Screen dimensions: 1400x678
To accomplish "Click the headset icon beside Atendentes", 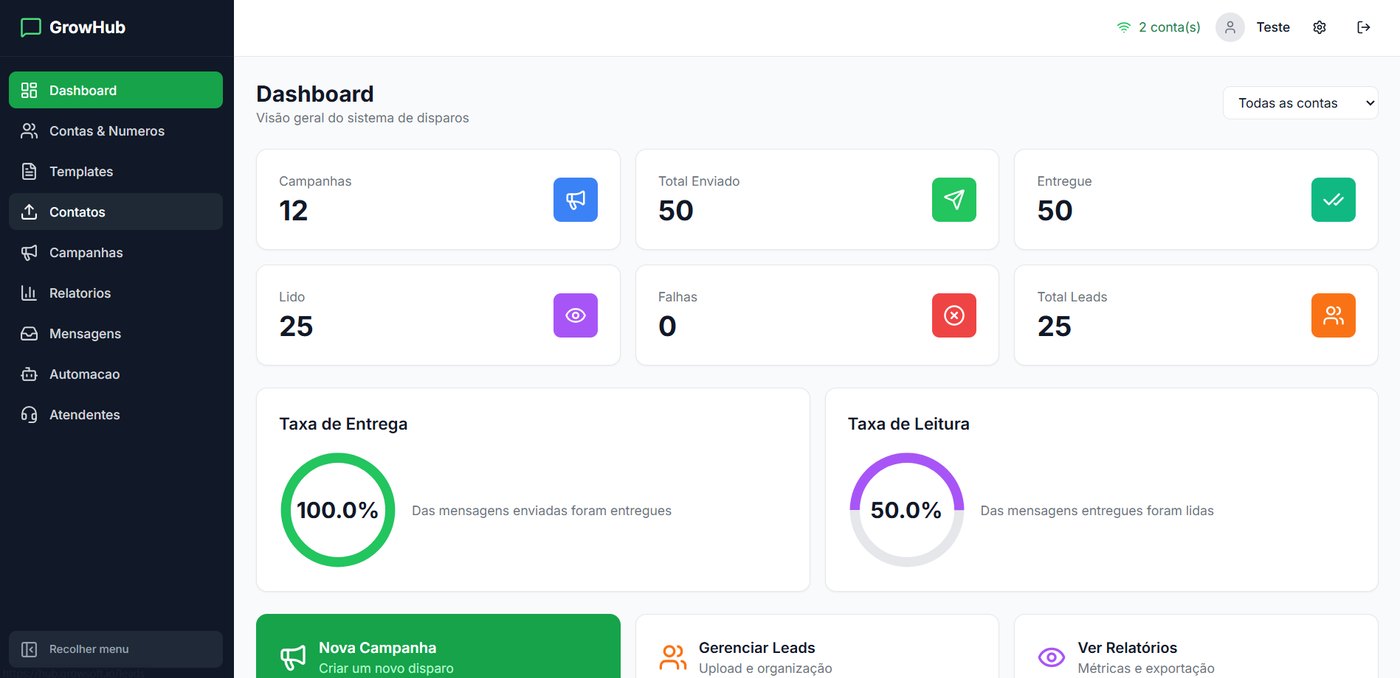I will point(29,415).
